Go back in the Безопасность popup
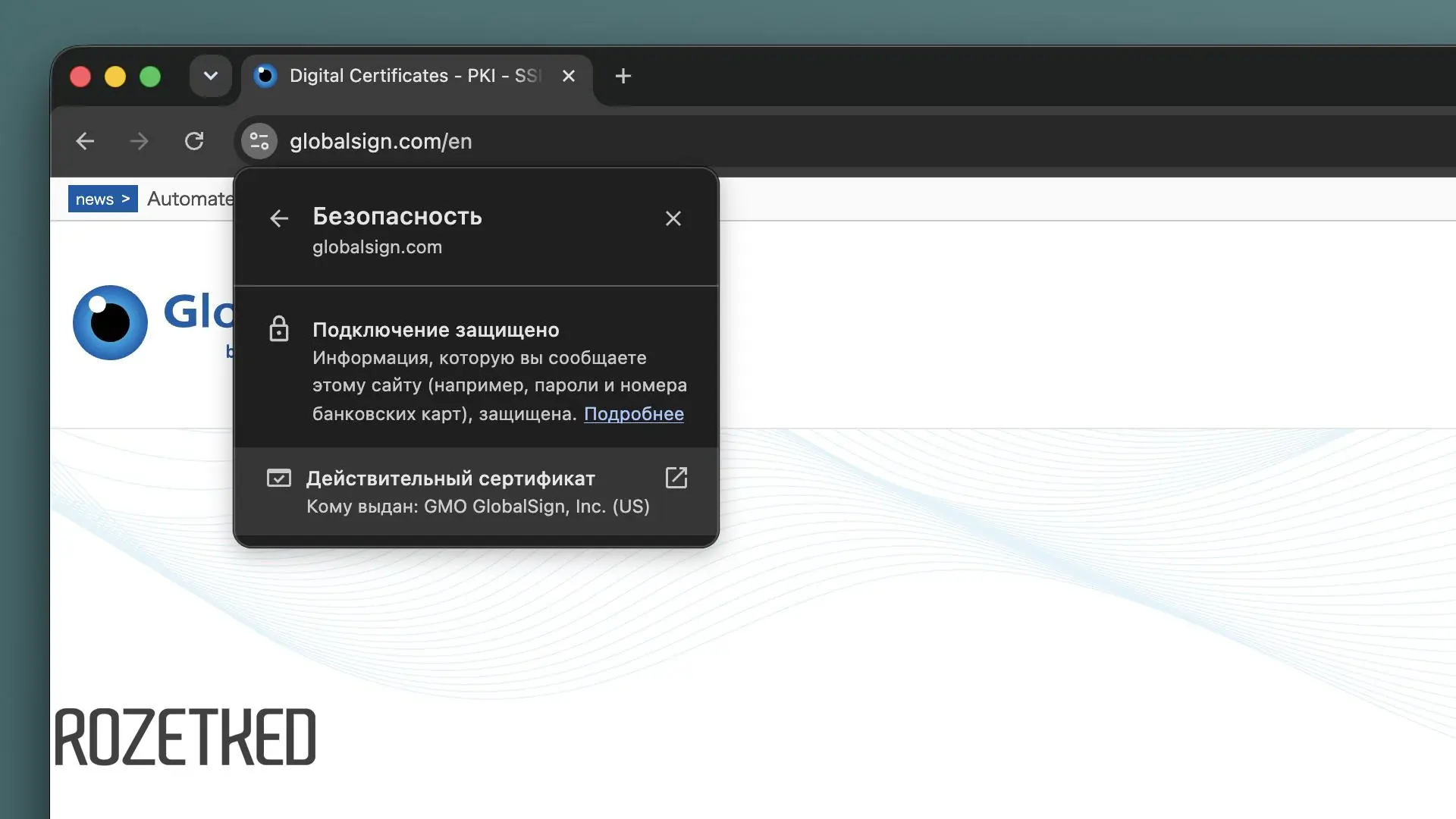The width and height of the screenshot is (1456, 819). click(279, 218)
